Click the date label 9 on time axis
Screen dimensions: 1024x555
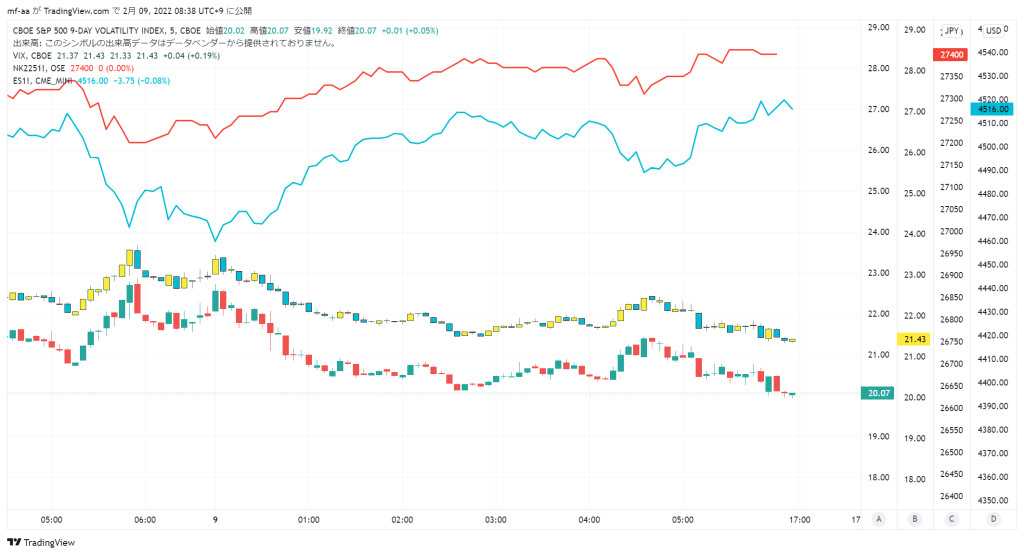coord(215,520)
